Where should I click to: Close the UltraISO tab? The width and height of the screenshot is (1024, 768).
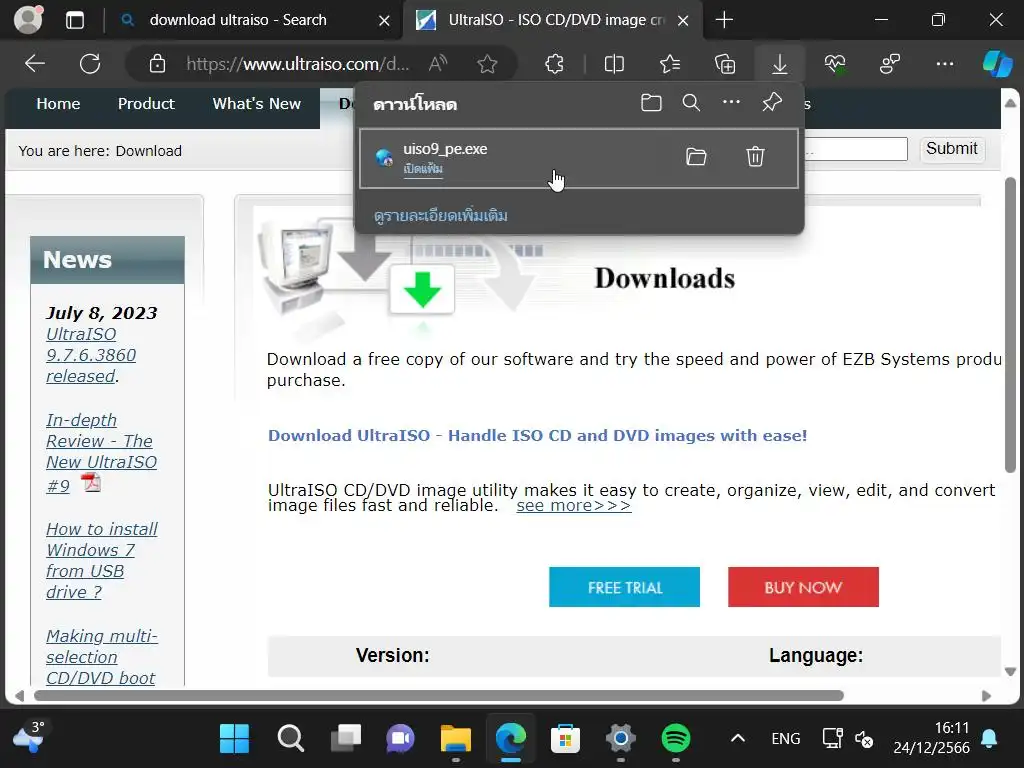pyautogui.click(x=682, y=21)
